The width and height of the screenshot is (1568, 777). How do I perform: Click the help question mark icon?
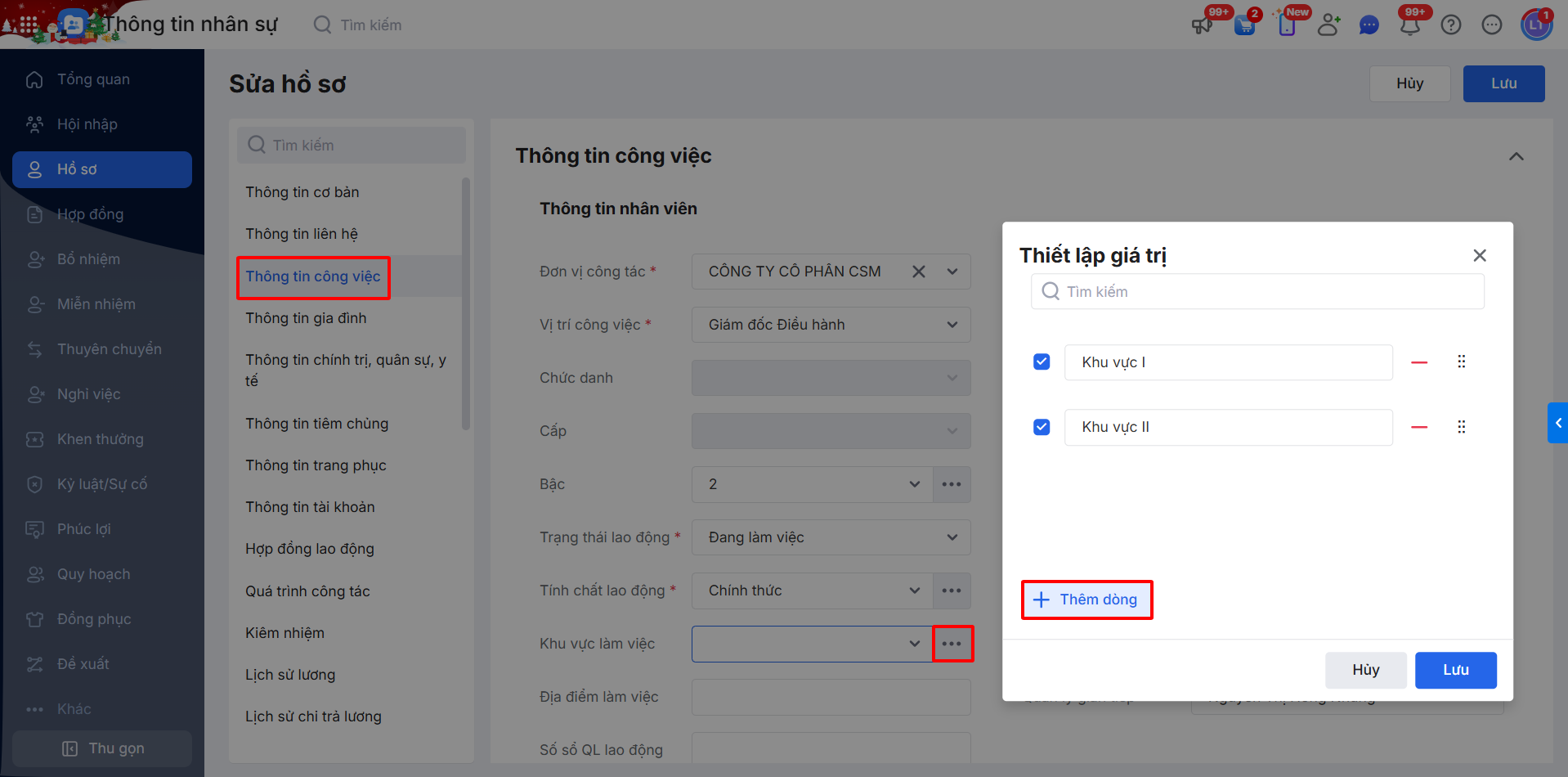pos(1451,25)
